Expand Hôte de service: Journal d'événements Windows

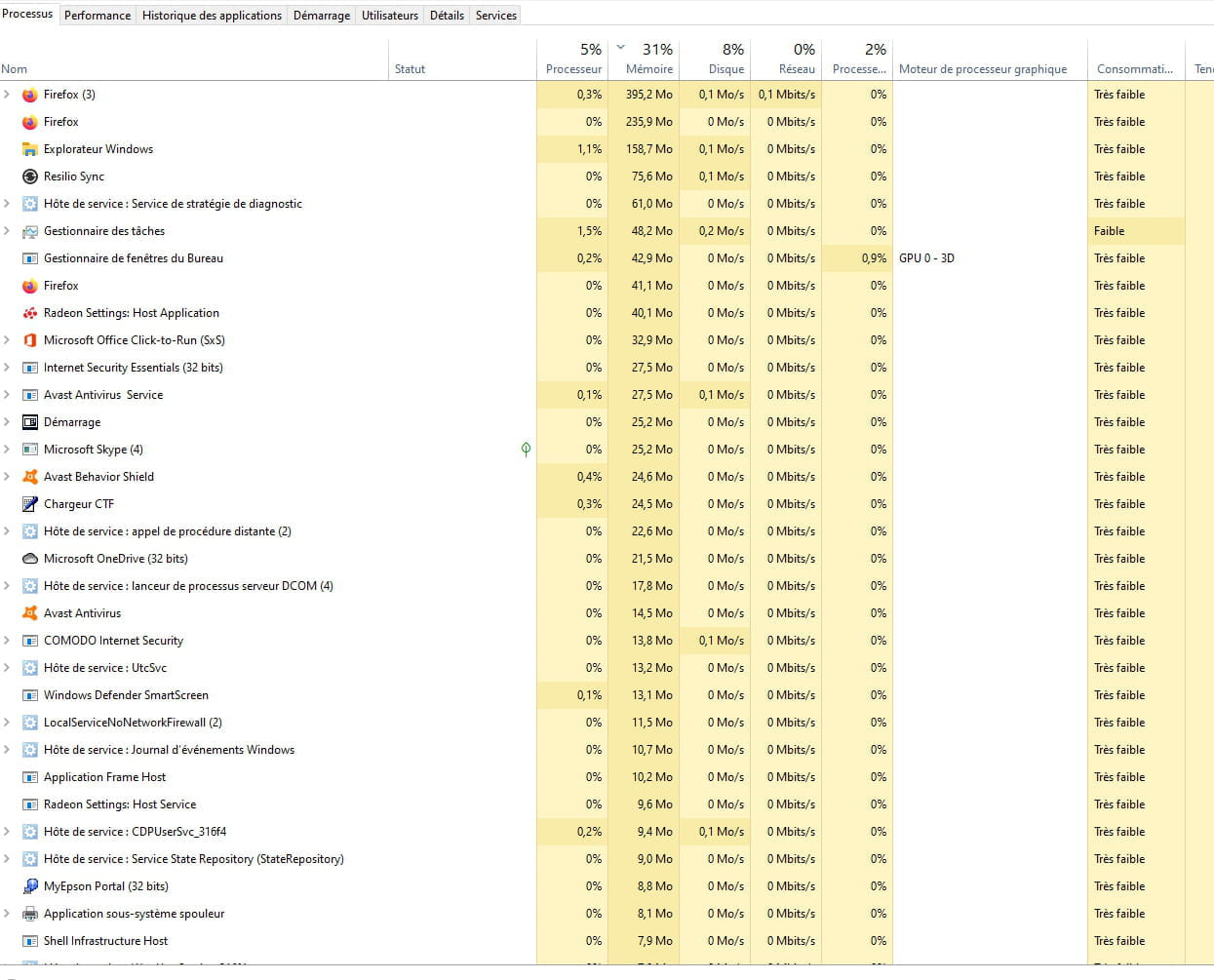click(x=7, y=750)
